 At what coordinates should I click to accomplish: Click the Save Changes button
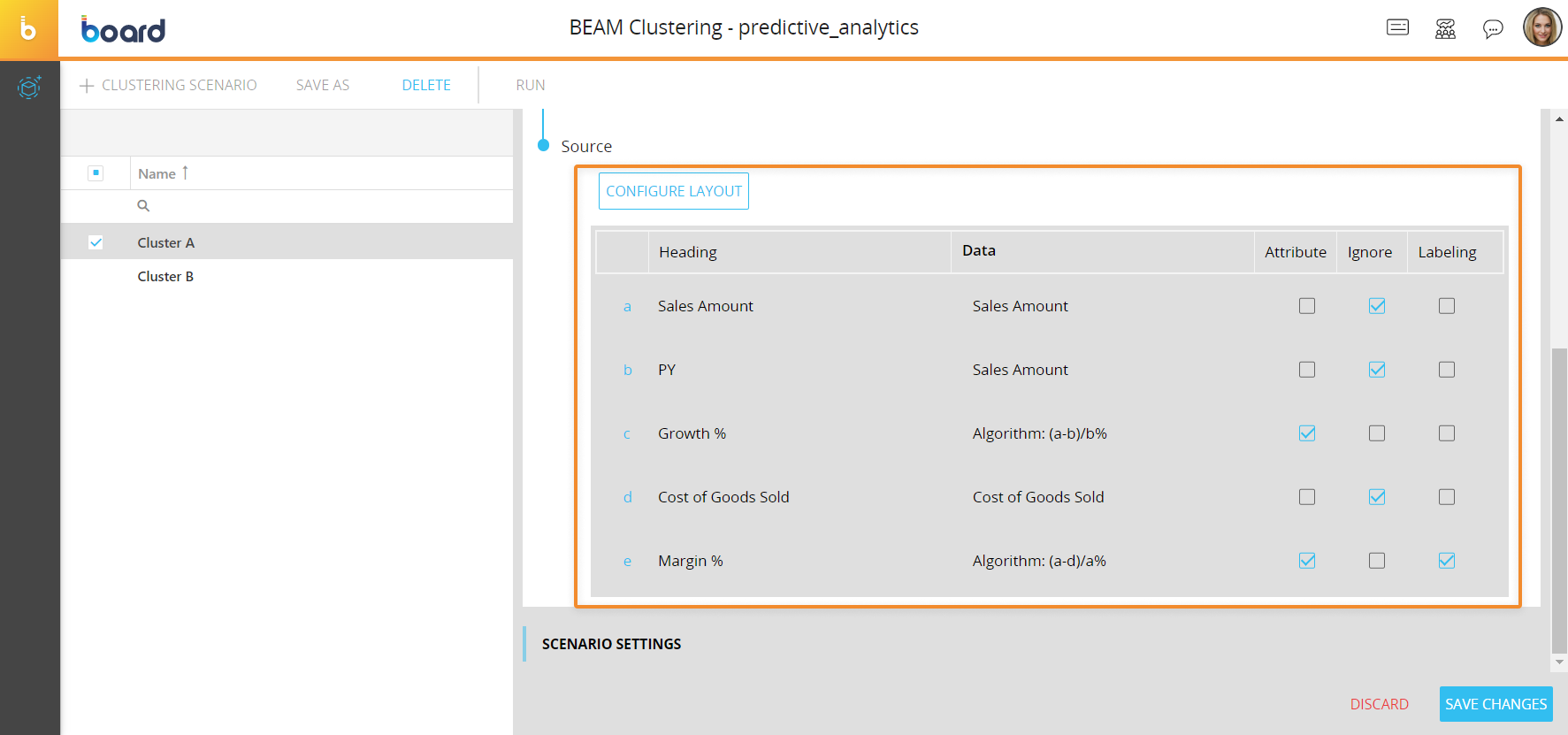[x=1495, y=704]
